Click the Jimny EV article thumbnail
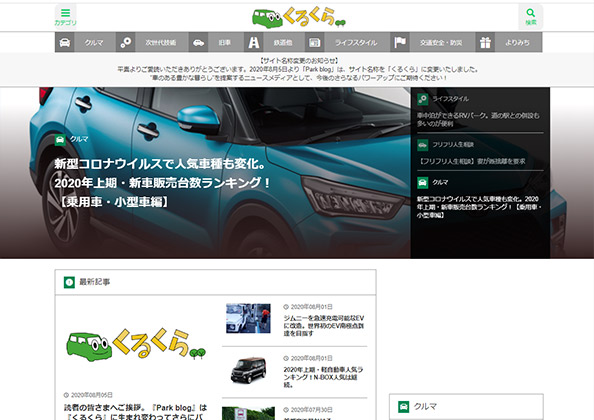594x420 pixels. [x=248, y=319]
